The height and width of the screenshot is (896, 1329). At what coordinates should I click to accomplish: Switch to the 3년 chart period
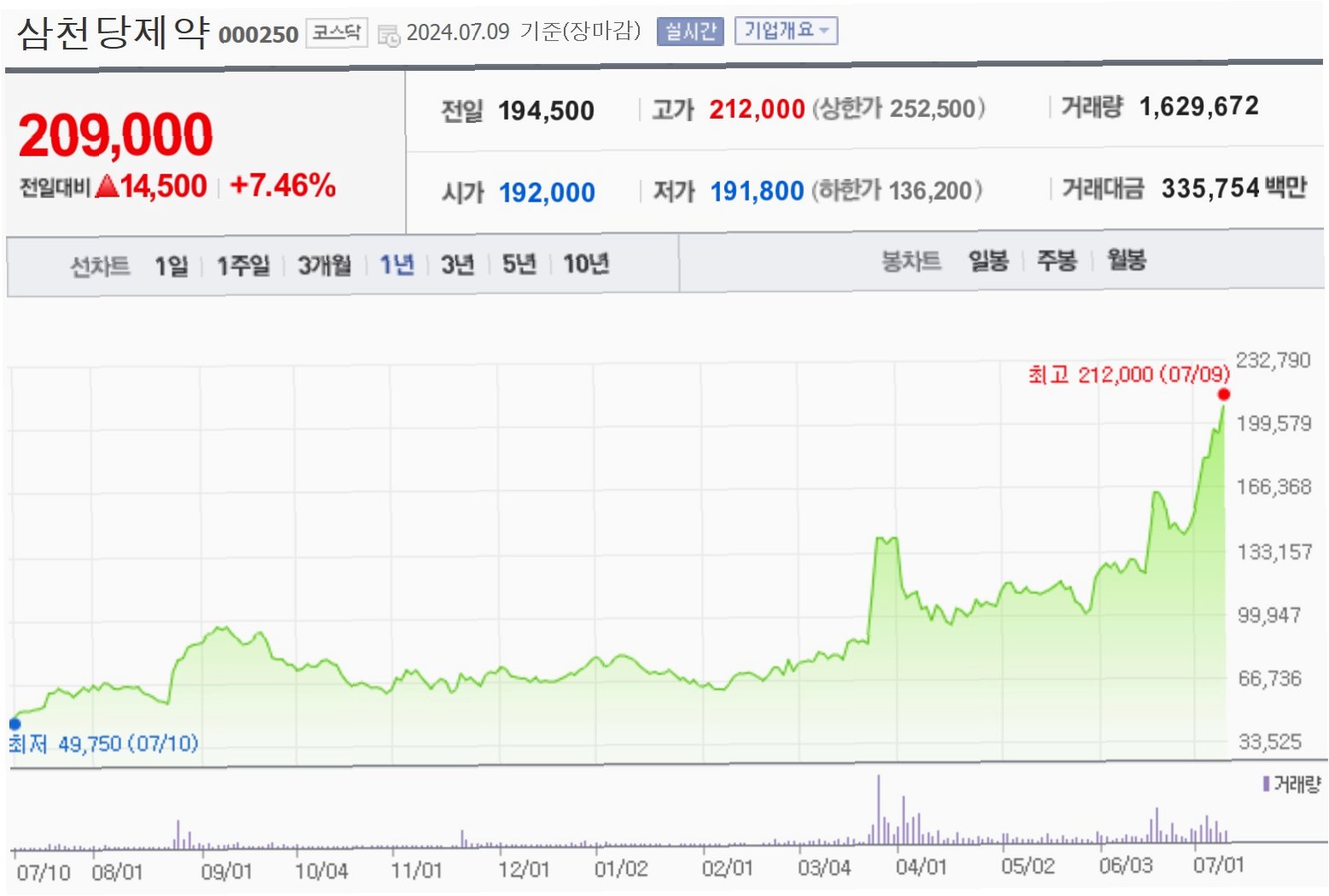tap(457, 265)
